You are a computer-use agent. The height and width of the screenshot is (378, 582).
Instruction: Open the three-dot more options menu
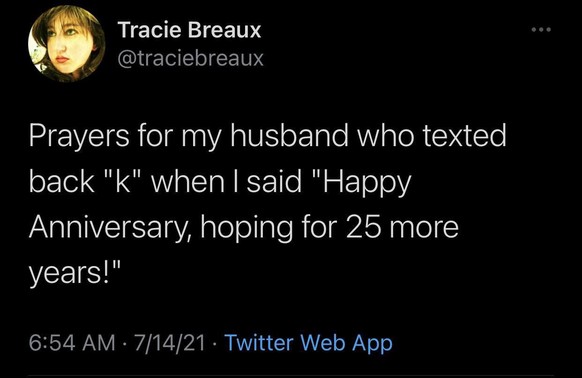click(x=541, y=29)
